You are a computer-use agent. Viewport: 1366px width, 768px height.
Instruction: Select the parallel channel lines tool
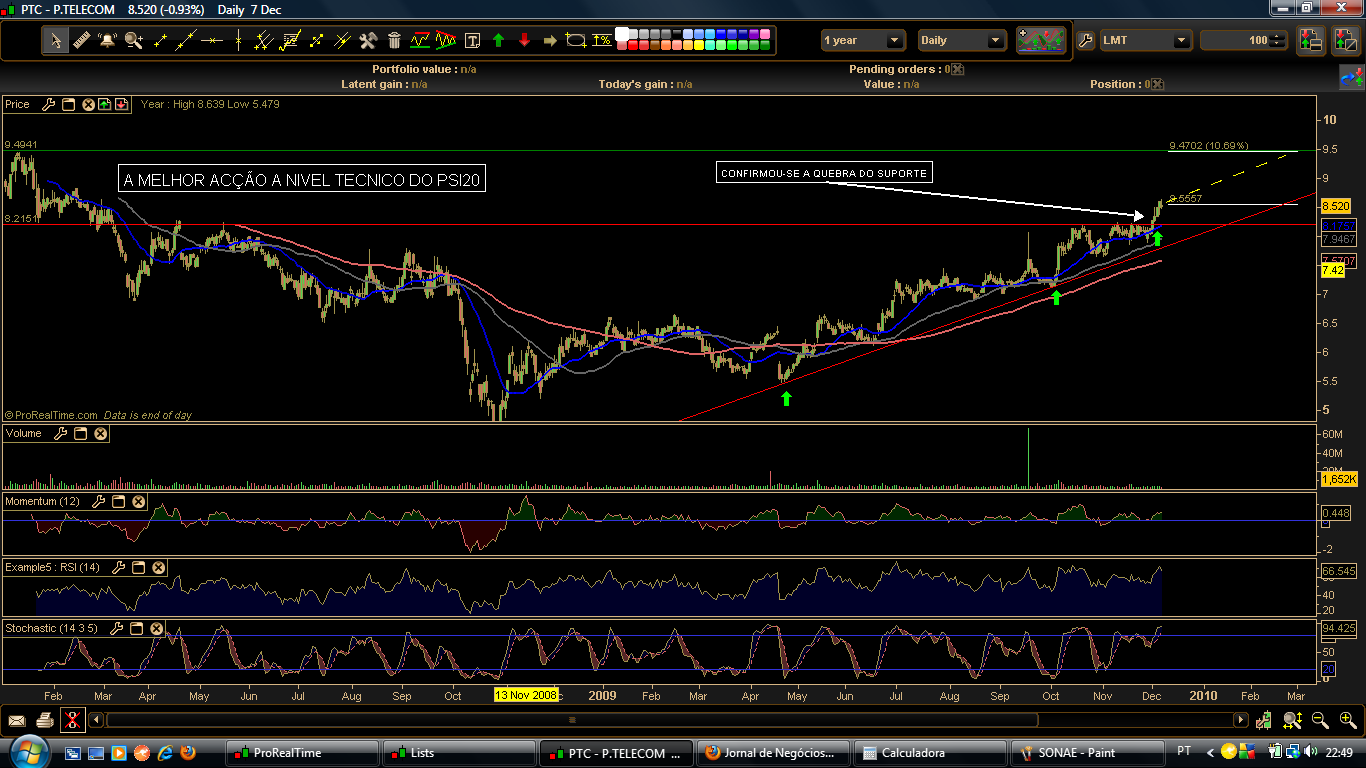click(x=264, y=41)
